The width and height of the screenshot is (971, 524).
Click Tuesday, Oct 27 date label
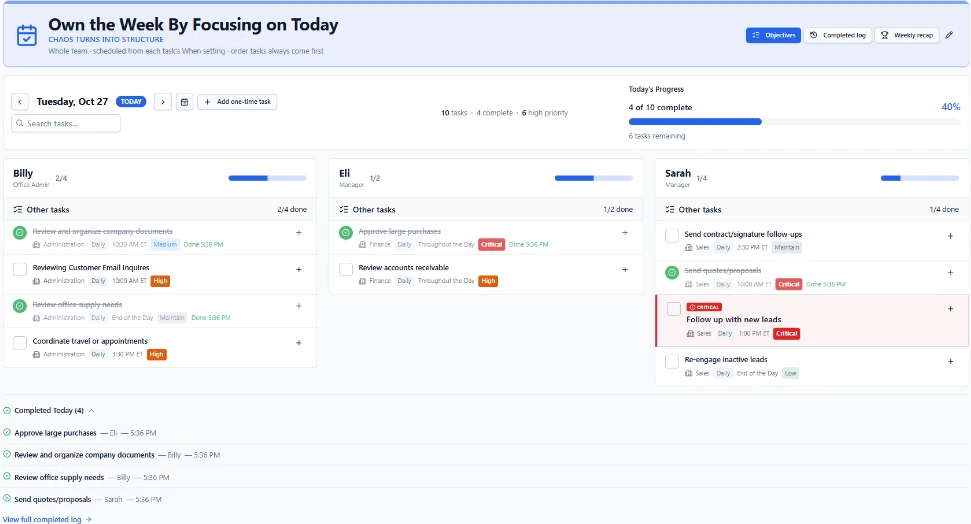(72, 102)
